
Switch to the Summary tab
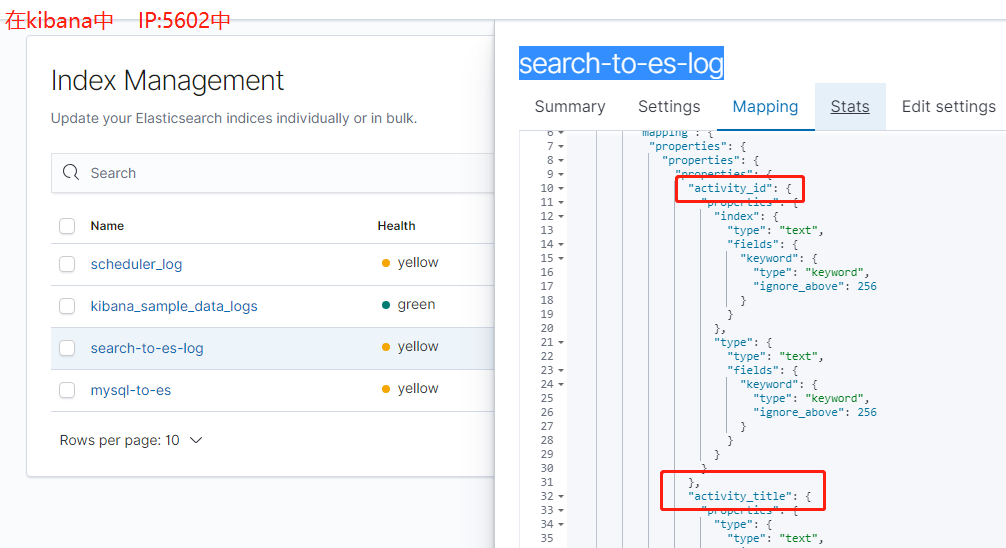(x=570, y=107)
